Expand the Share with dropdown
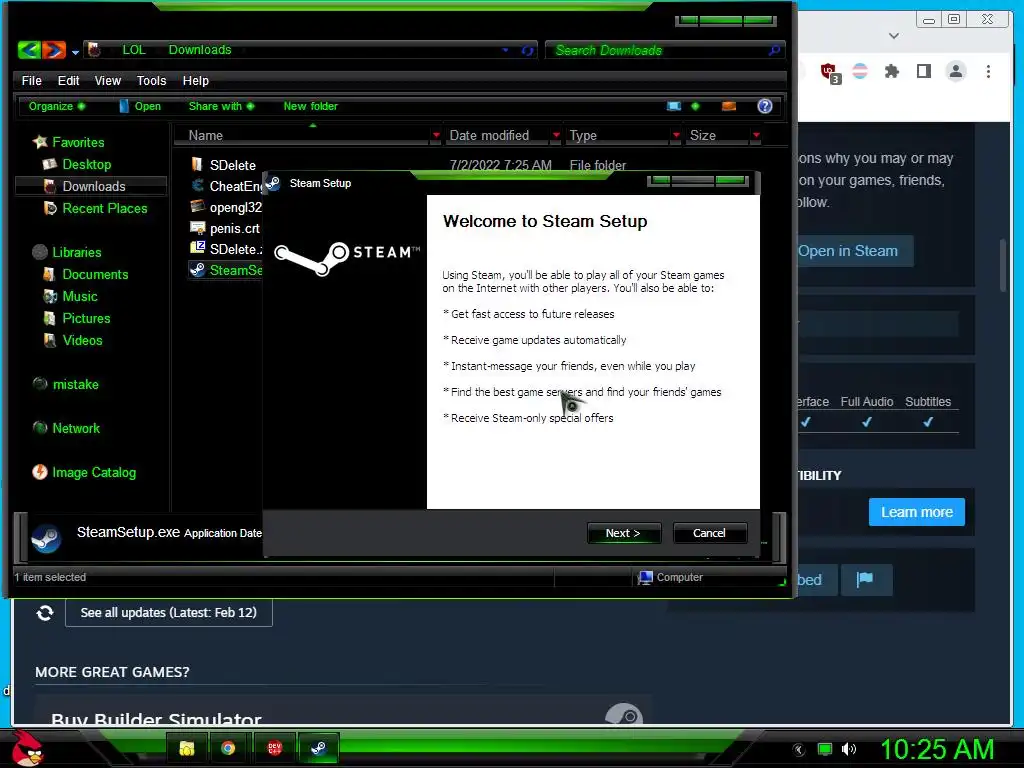 (x=221, y=106)
